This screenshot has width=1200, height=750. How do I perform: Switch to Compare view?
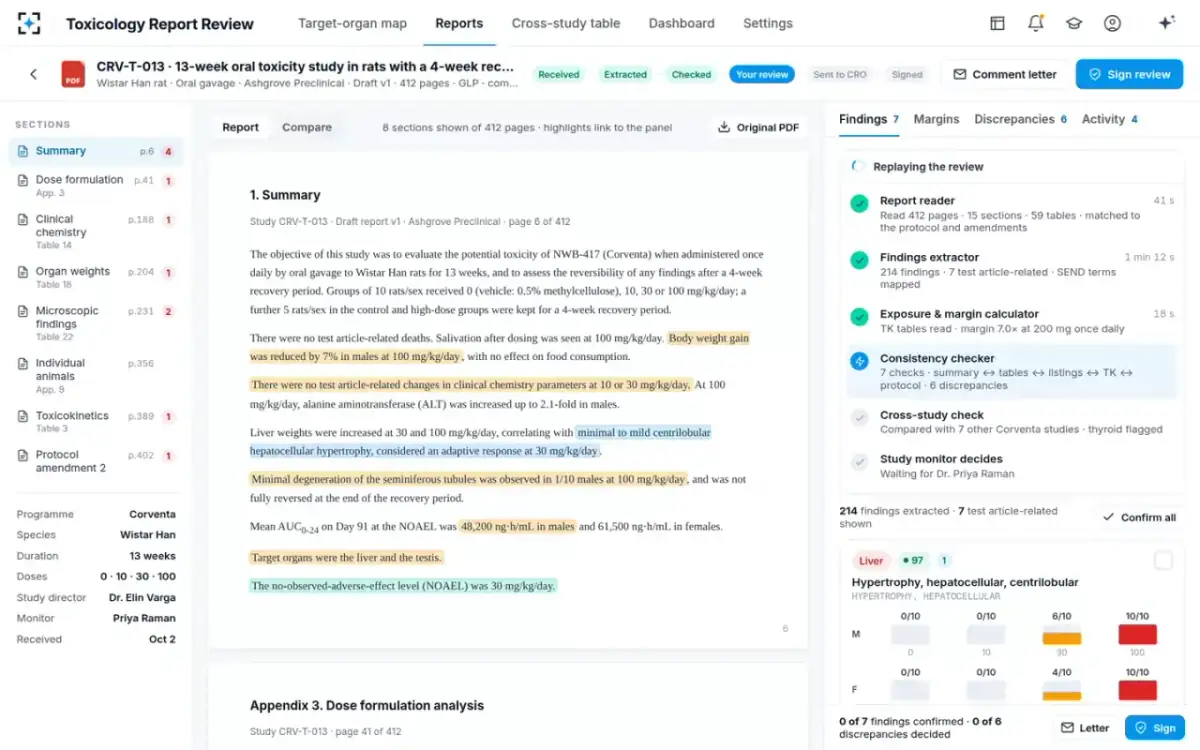(x=307, y=127)
